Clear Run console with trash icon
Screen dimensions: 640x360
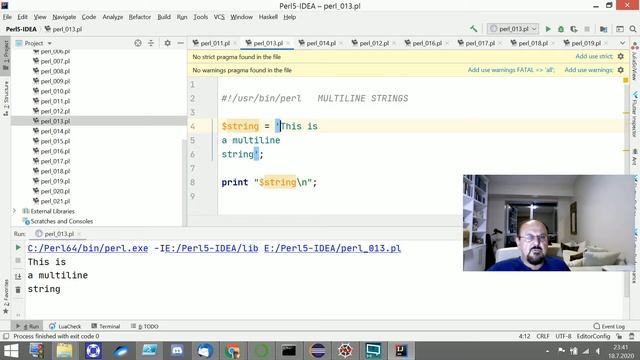[18, 290]
